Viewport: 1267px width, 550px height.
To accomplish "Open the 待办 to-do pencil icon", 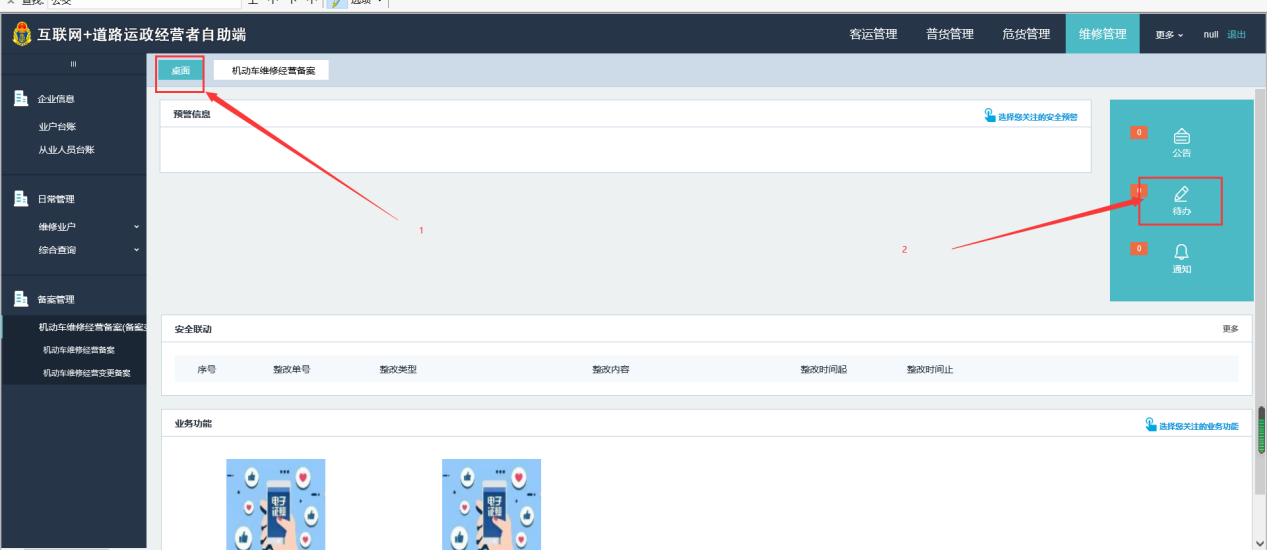I will (x=1181, y=194).
